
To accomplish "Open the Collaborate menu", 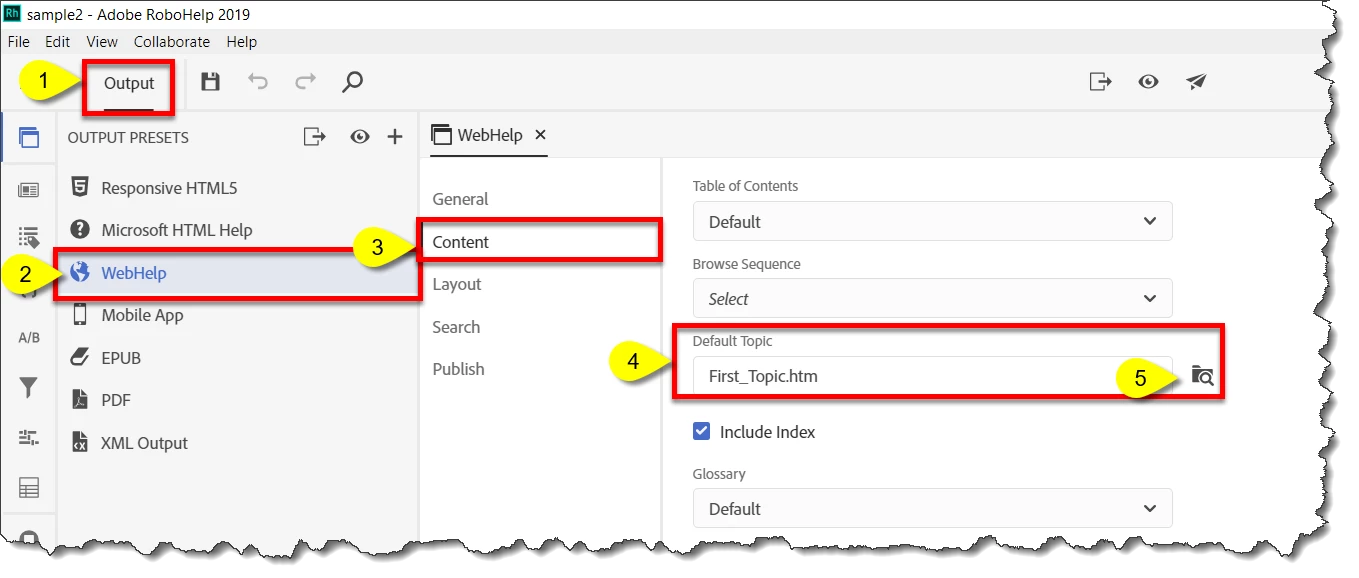I will click(x=172, y=41).
